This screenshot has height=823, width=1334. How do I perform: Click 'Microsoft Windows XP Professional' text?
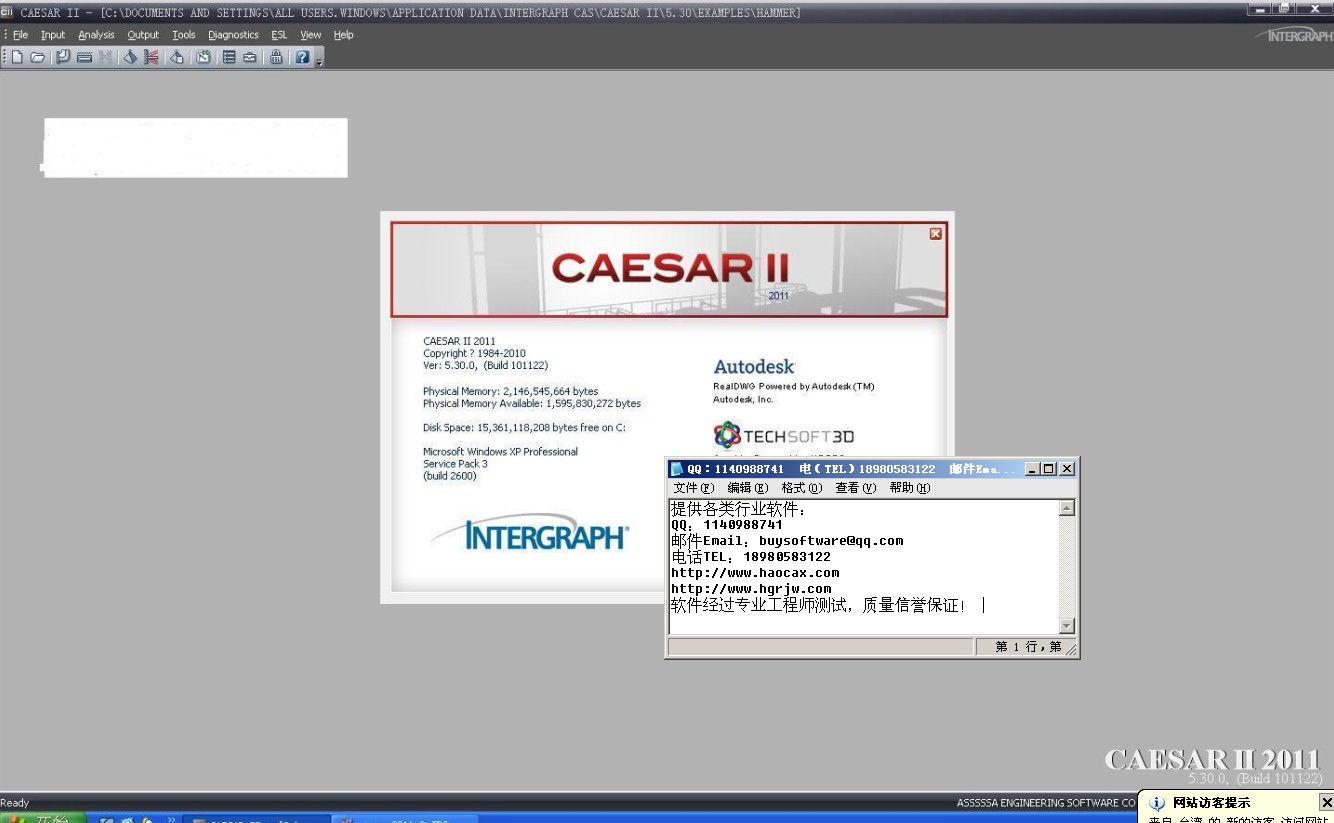(x=500, y=451)
